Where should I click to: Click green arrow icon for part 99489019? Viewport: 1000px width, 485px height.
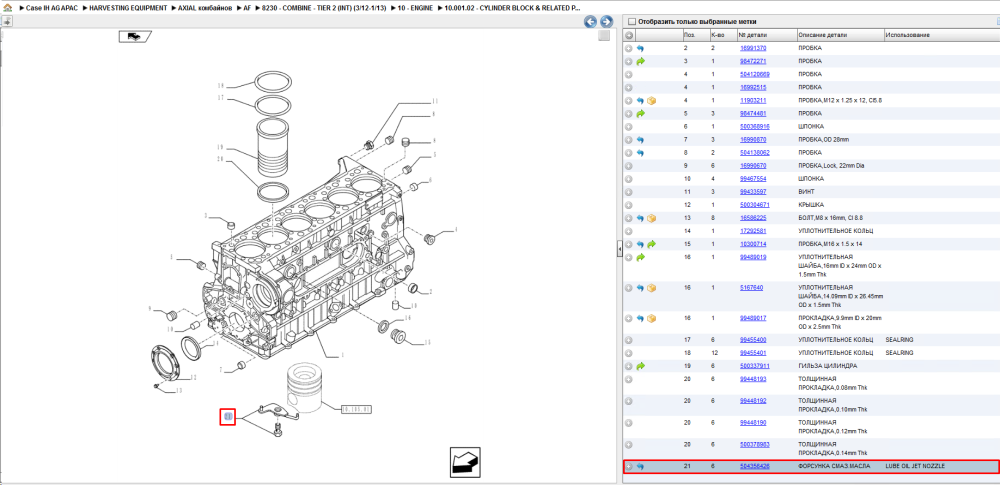tap(640, 257)
